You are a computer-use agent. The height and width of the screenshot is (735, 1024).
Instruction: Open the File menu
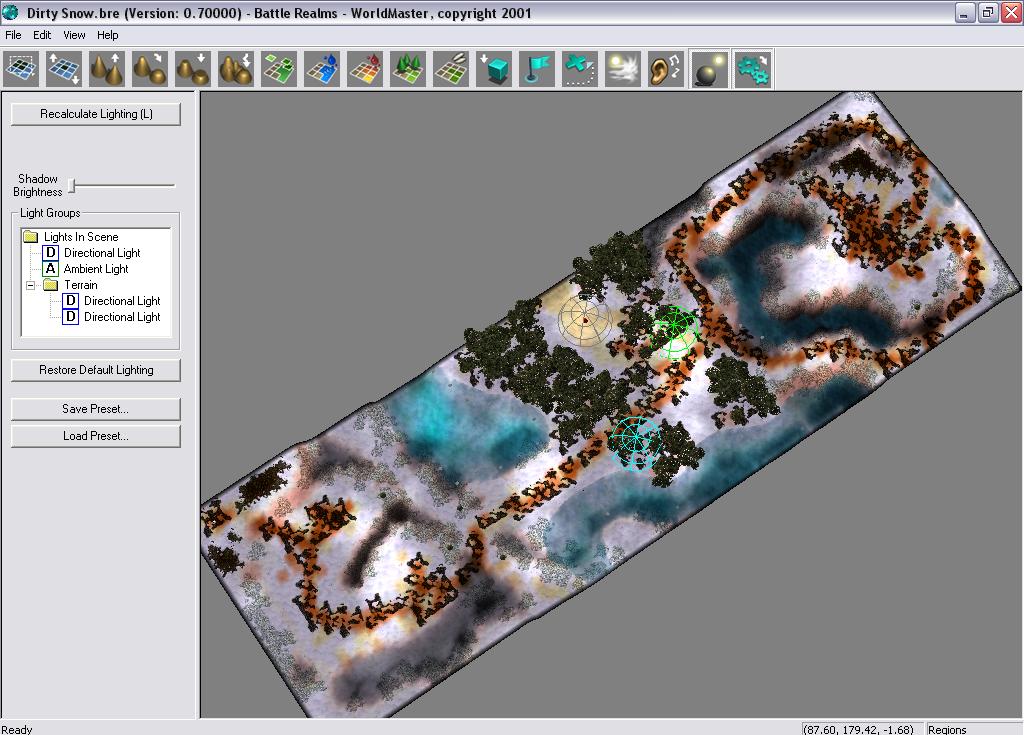pos(13,35)
